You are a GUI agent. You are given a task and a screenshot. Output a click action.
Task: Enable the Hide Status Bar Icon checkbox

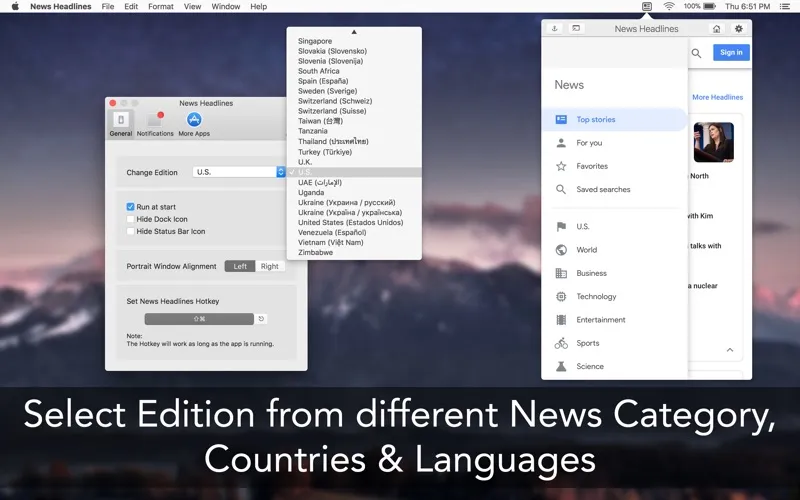click(x=131, y=231)
